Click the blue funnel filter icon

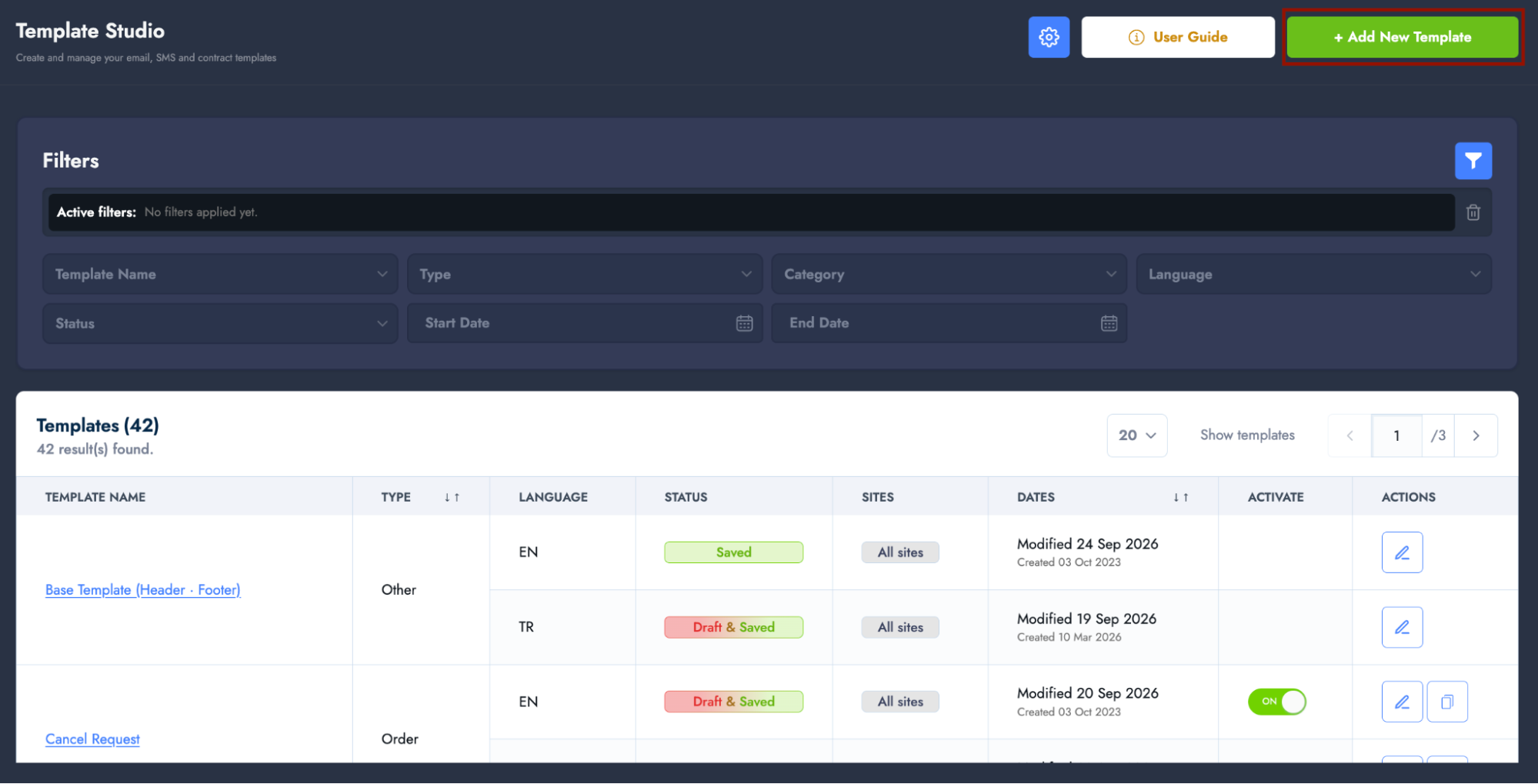pos(1473,161)
